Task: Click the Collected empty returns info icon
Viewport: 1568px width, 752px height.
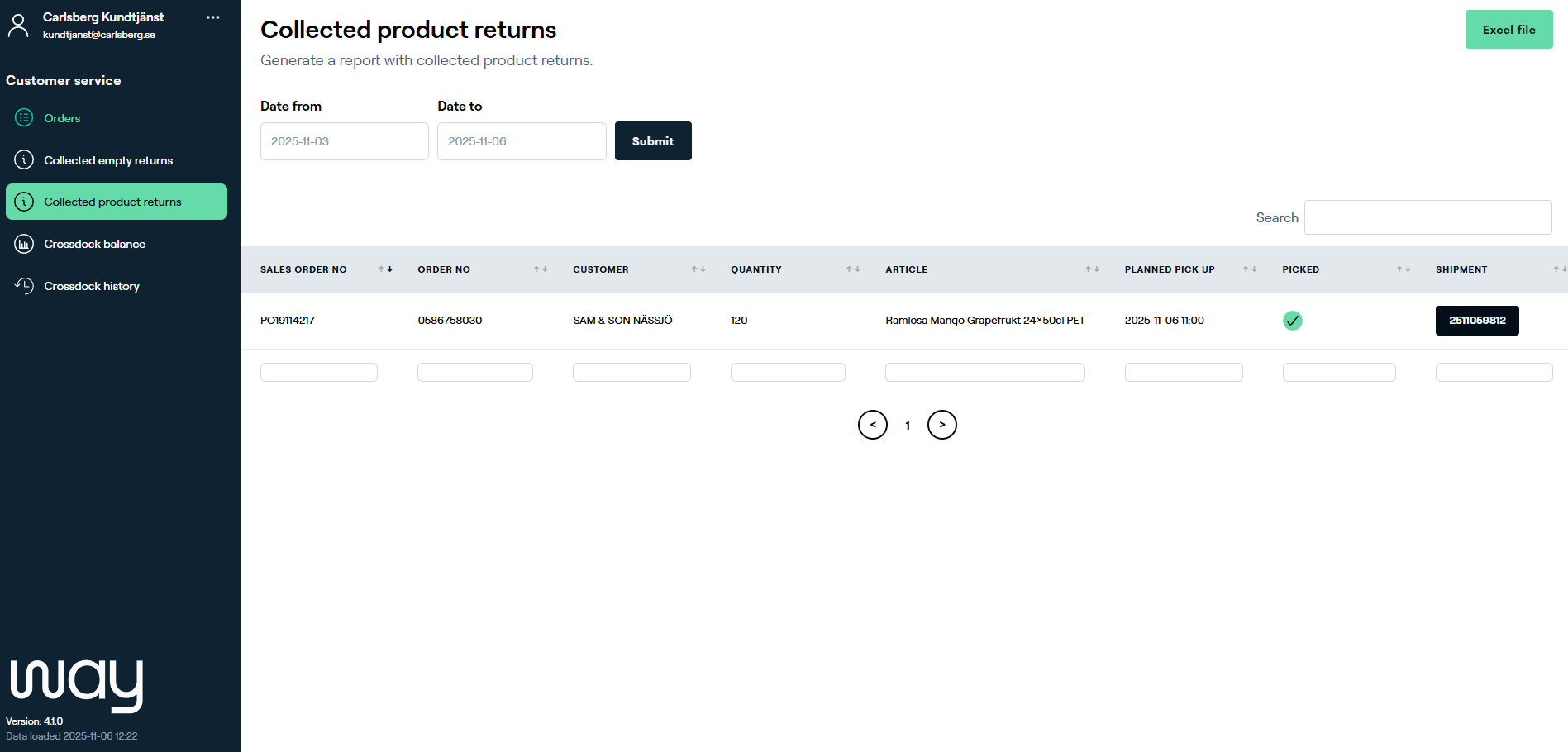Action: pyautogui.click(x=24, y=160)
